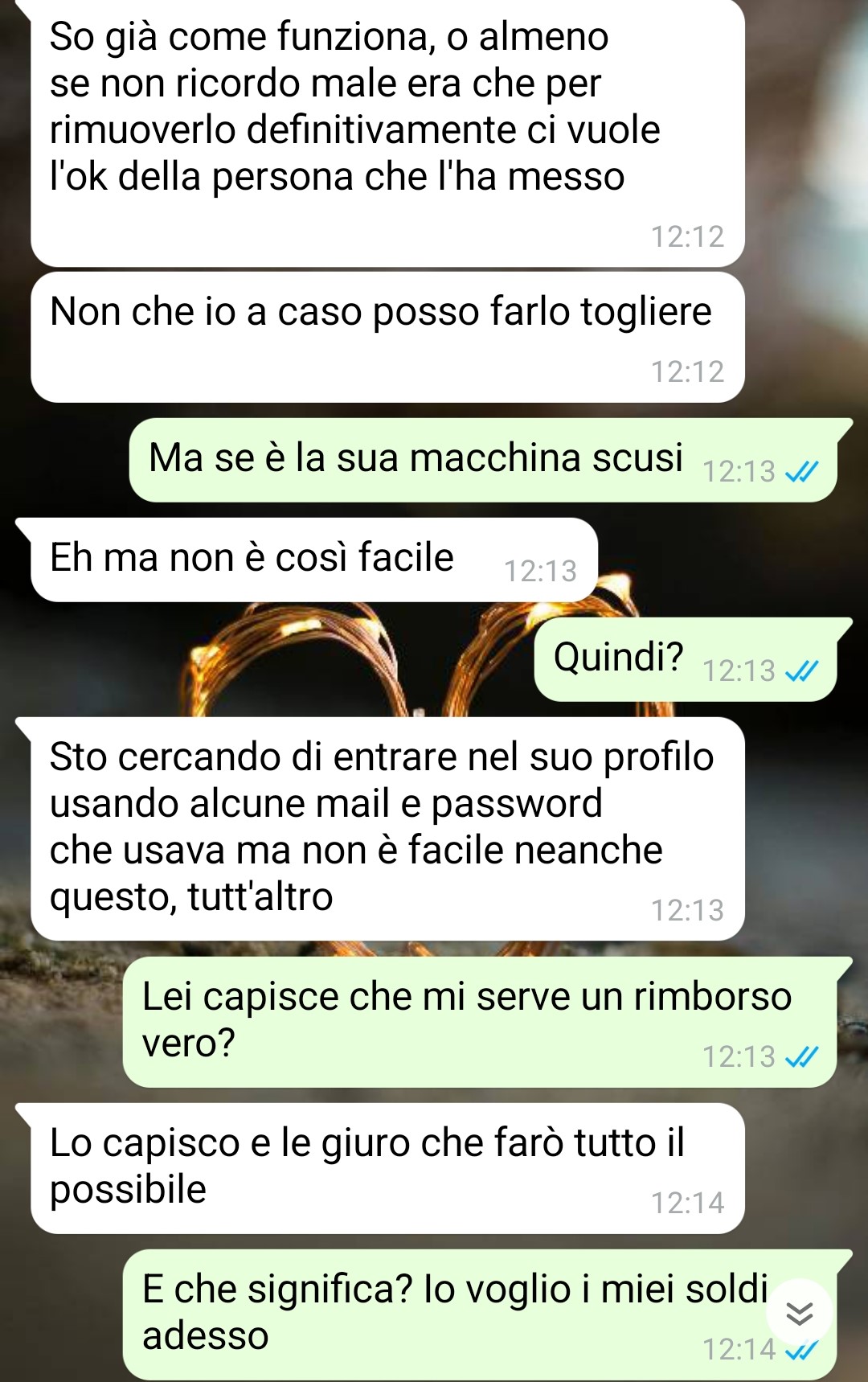Click the 12:12 timestamp of first message
868x1382 pixels.
687,236
